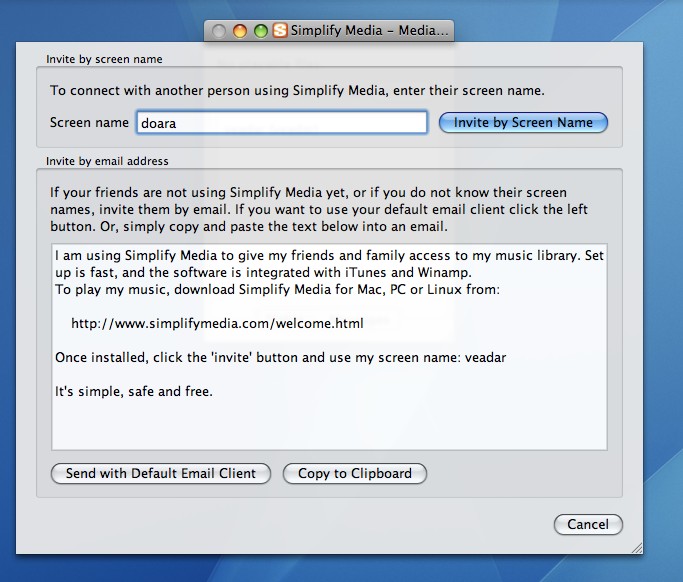
Task: Minimize window with the yellow button
Action: [240, 31]
